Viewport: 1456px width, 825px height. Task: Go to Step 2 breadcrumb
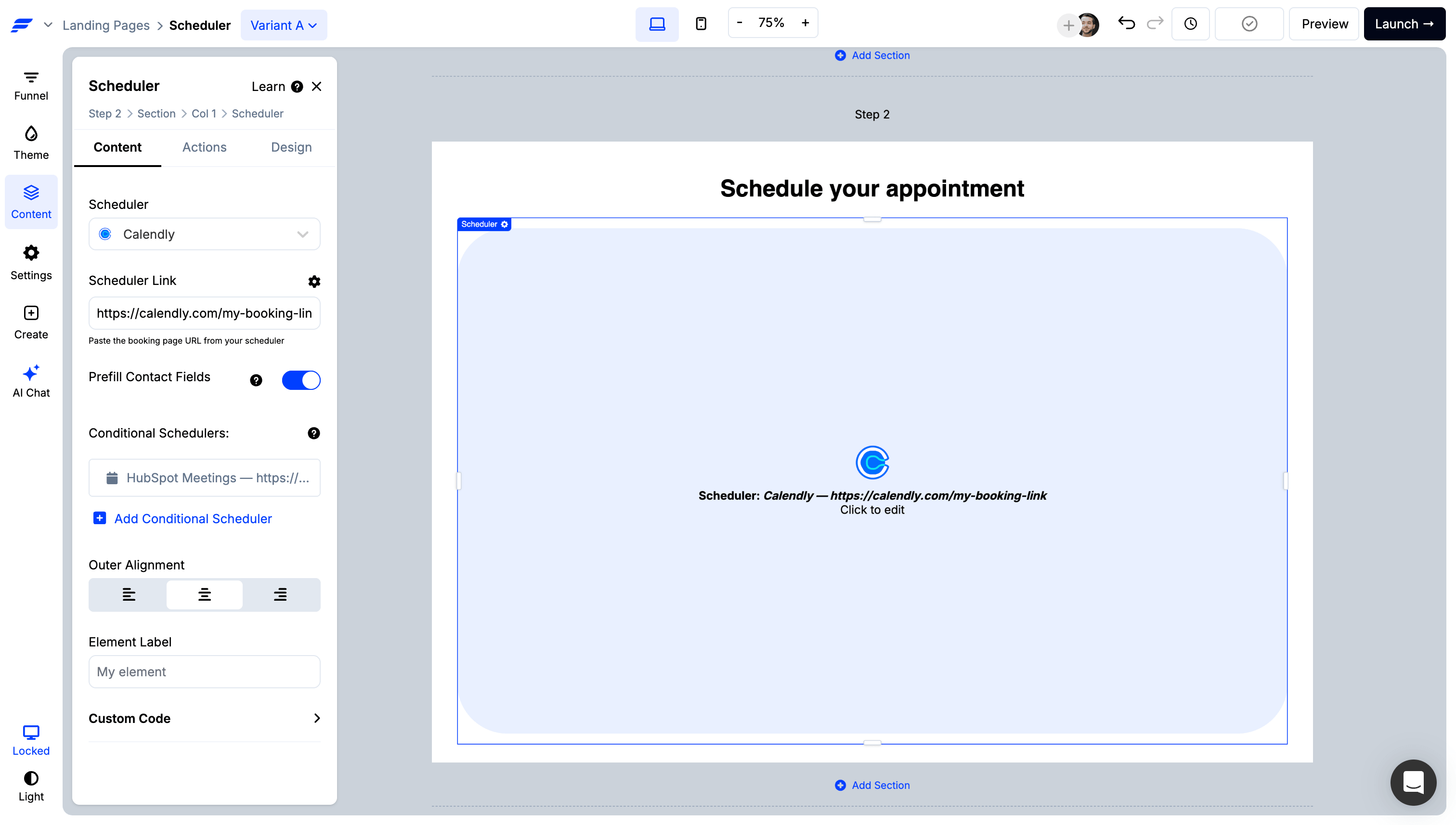tap(105, 113)
